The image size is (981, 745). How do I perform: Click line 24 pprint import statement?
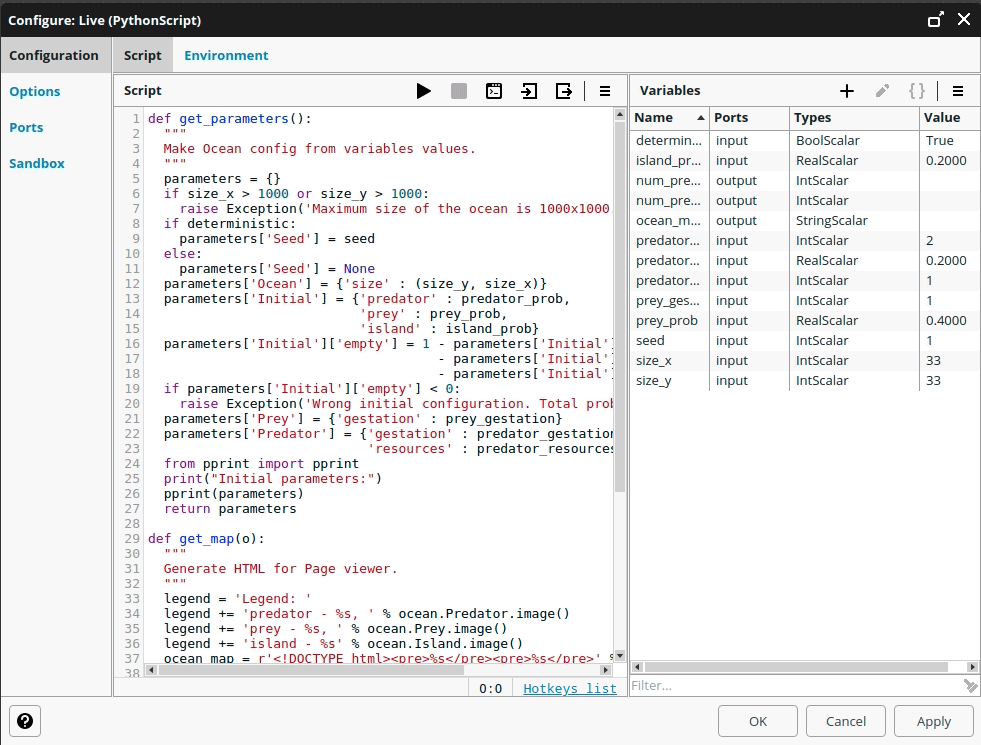click(261, 464)
